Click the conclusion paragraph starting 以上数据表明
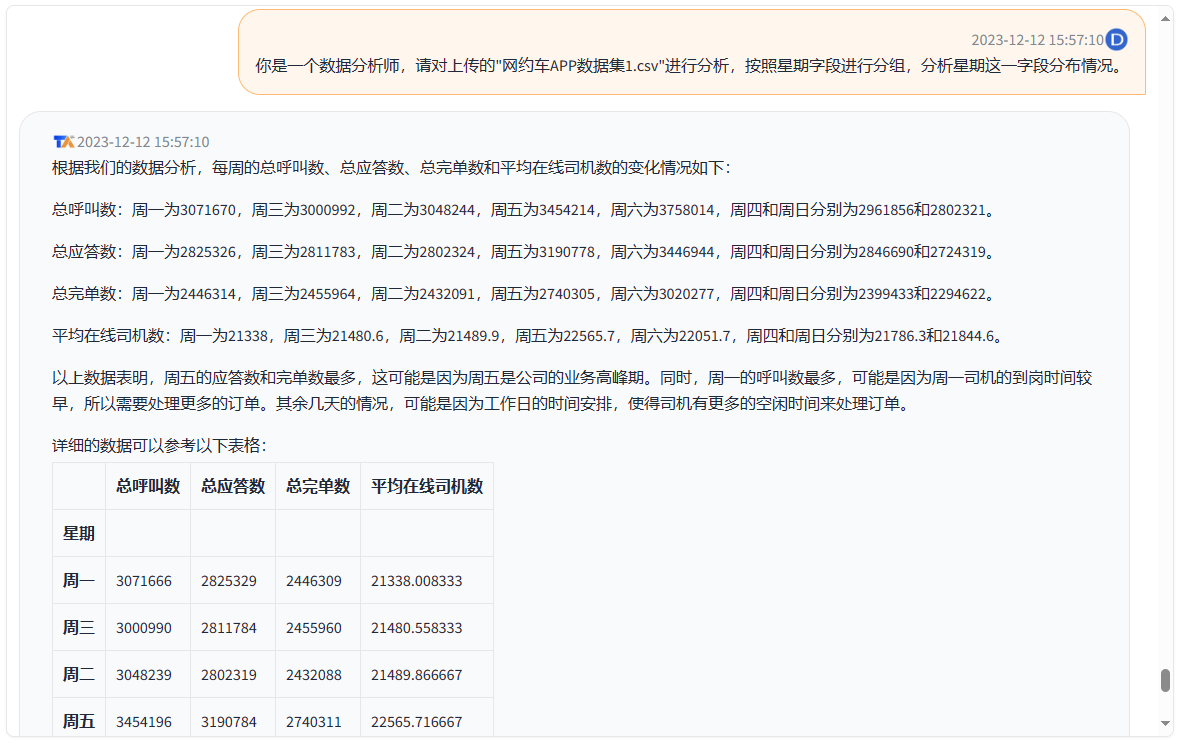Image resolution: width=1182 pixels, height=745 pixels. tap(572, 391)
